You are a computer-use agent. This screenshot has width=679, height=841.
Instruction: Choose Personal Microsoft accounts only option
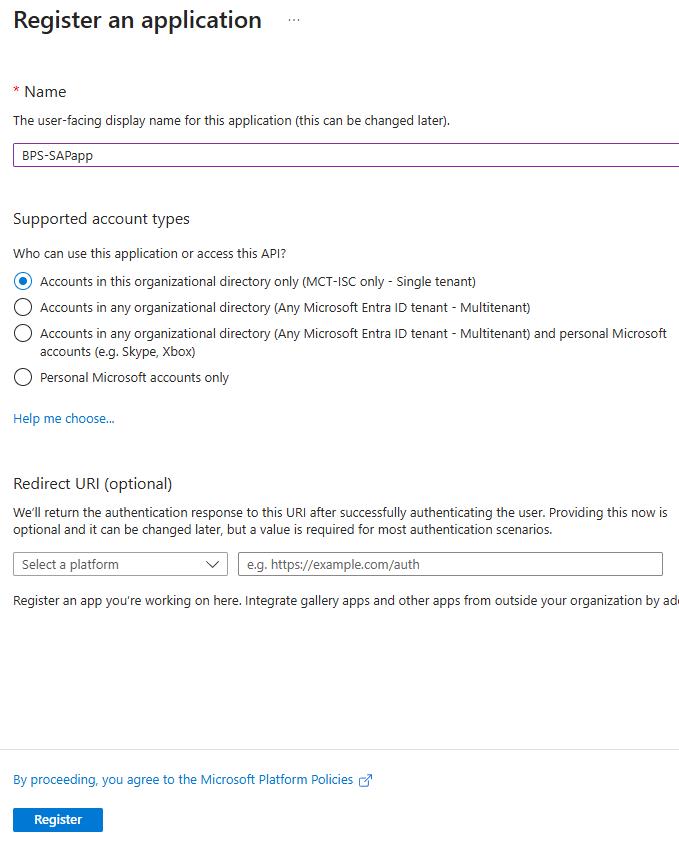[23, 378]
